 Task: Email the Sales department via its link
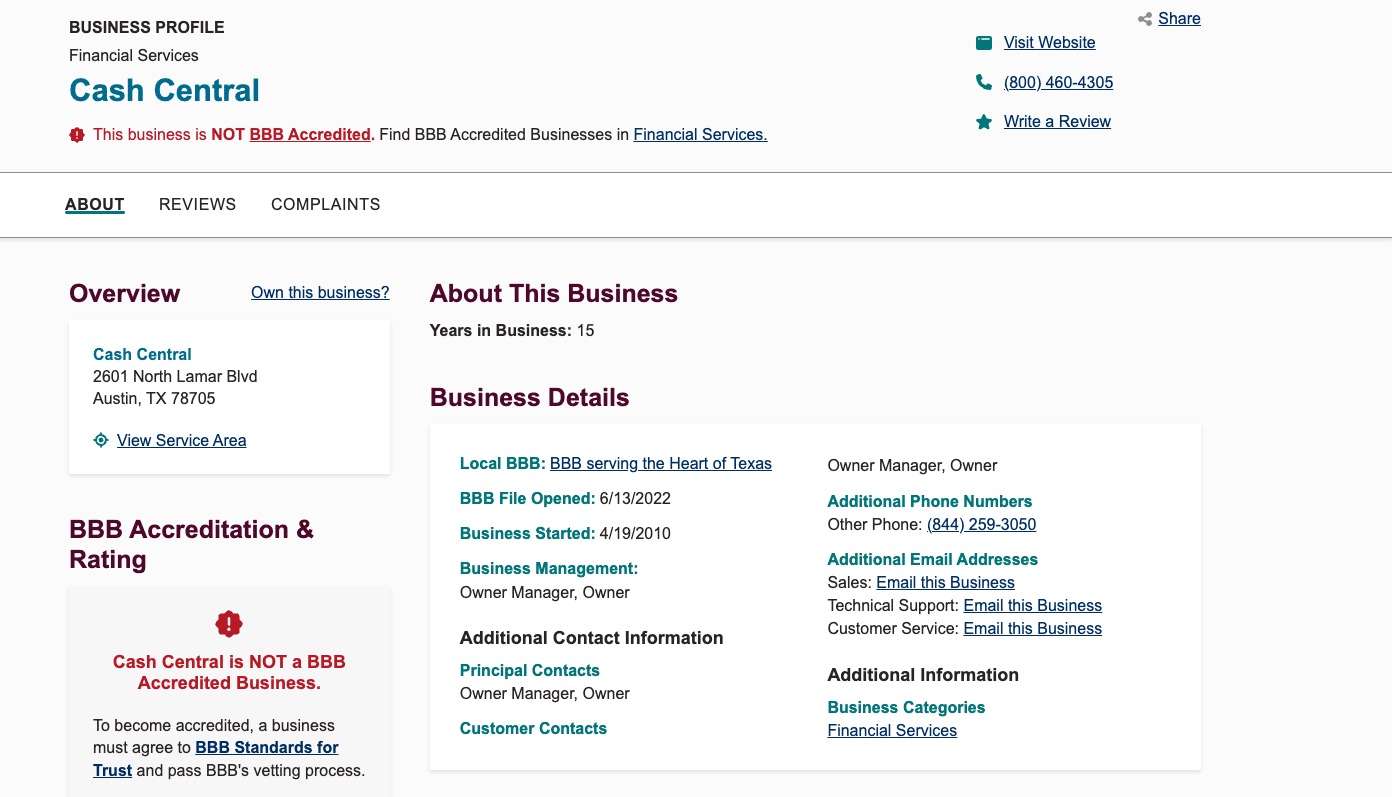point(944,582)
